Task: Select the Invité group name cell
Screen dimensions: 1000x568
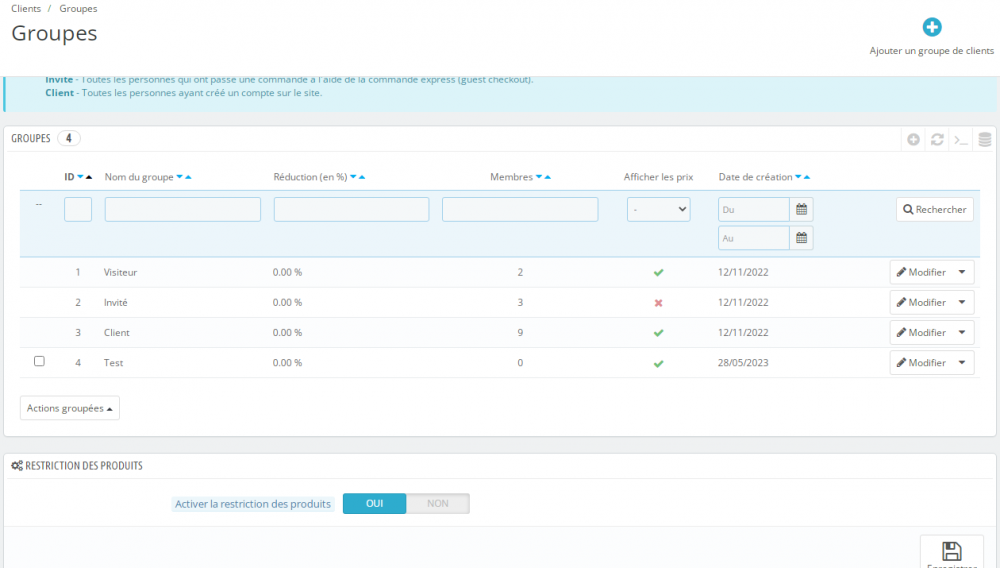Action: (115, 302)
